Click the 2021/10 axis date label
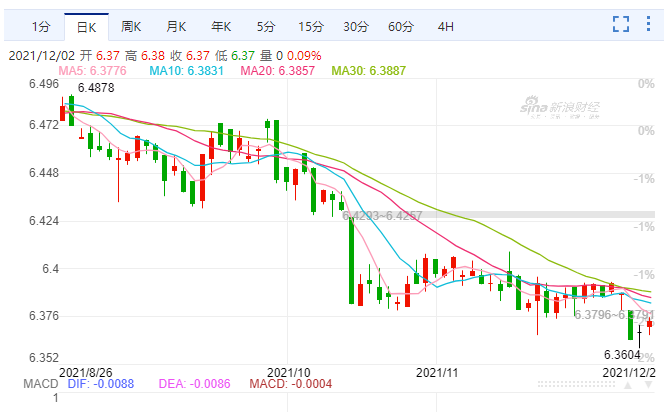 click(x=288, y=373)
